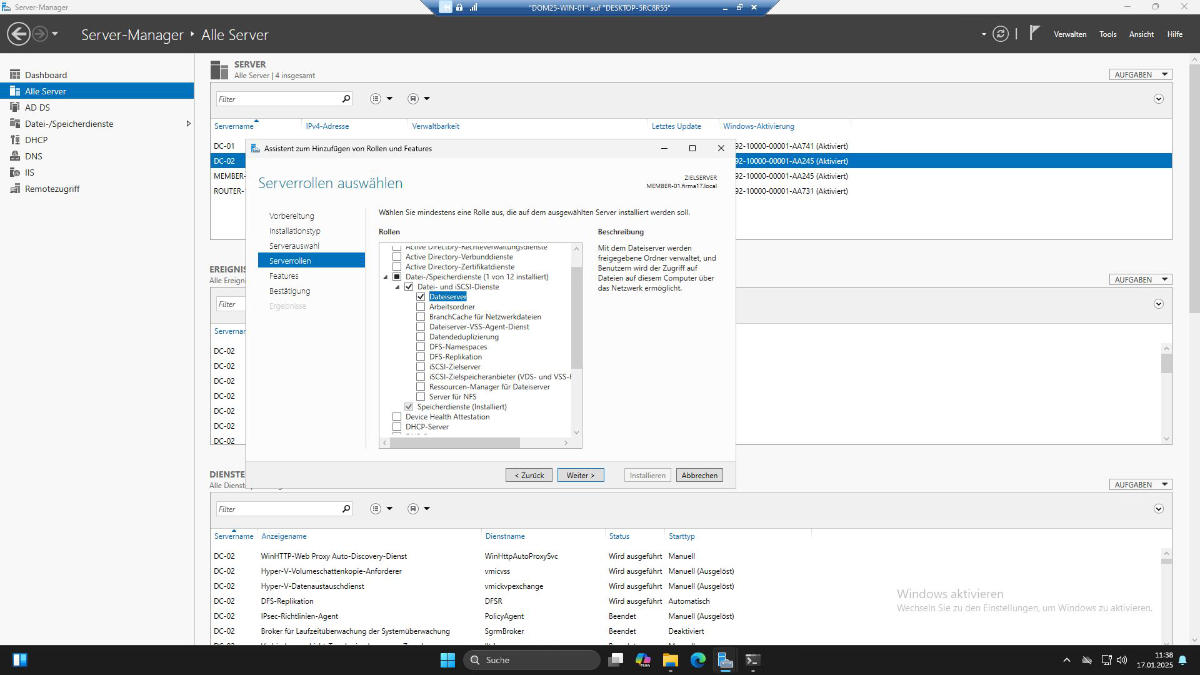Collapse Datei- und iSCSI-Dienste node
The image size is (1200, 675).
pyautogui.click(x=397, y=287)
